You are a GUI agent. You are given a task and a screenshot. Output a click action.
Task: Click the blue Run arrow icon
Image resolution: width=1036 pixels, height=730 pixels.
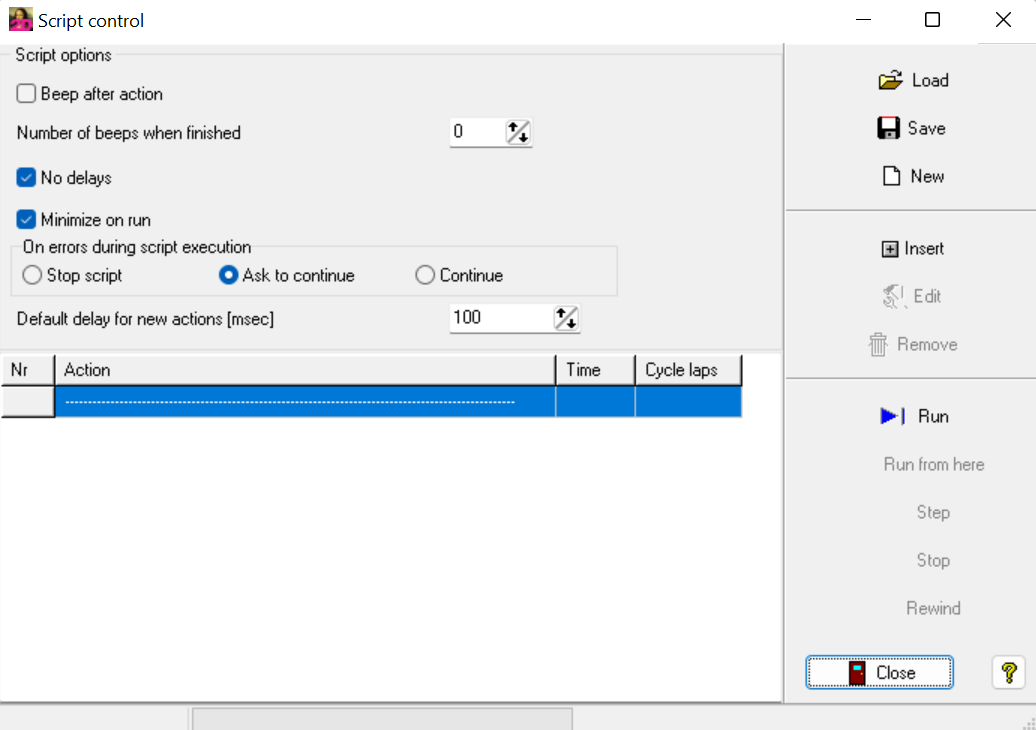pos(893,416)
